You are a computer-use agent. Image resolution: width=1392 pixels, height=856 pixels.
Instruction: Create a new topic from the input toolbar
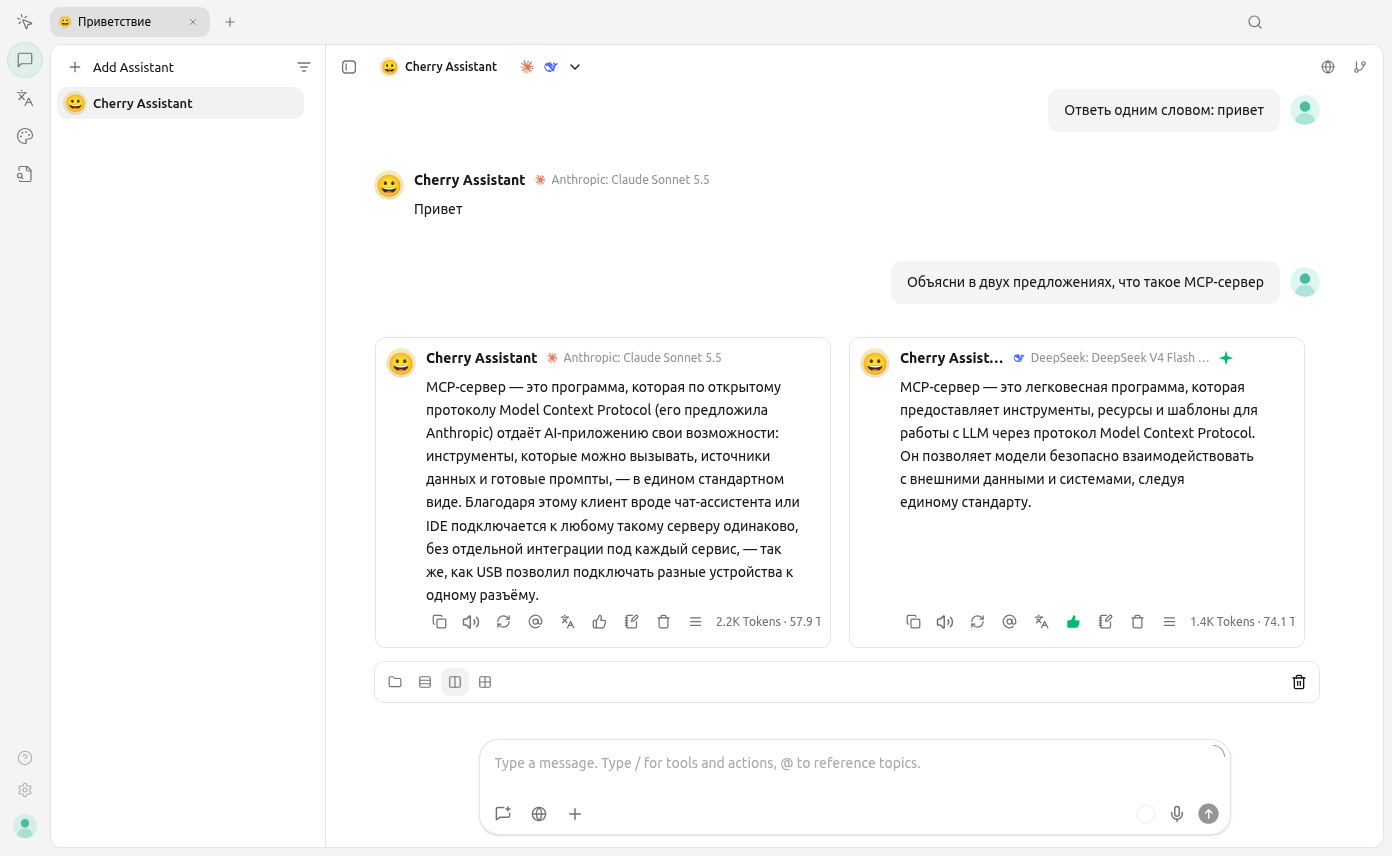[503, 814]
